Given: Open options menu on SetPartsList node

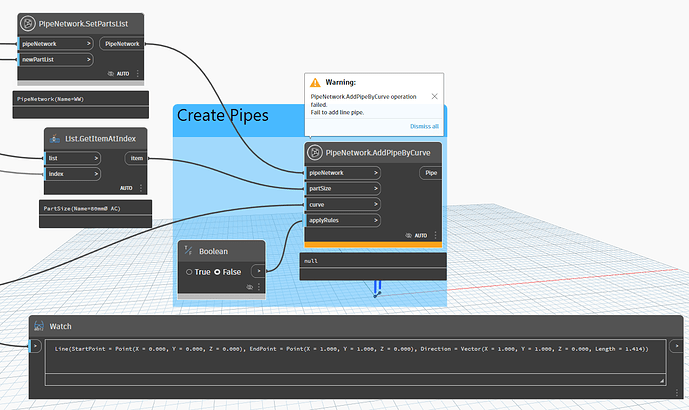Looking at the screenshot, I should point(138,73).
